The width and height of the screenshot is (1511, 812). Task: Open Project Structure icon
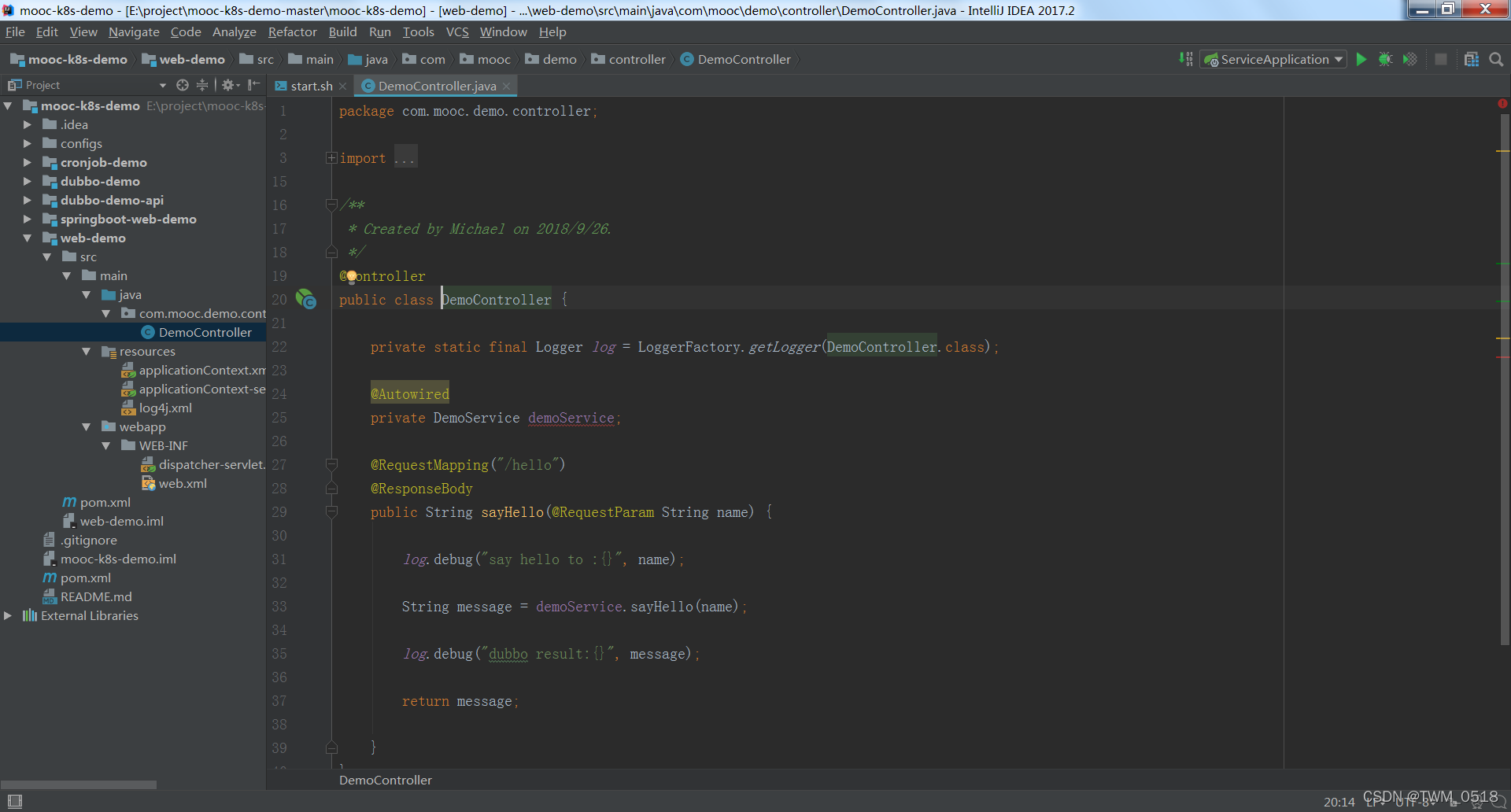pyautogui.click(x=1472, y=59)
